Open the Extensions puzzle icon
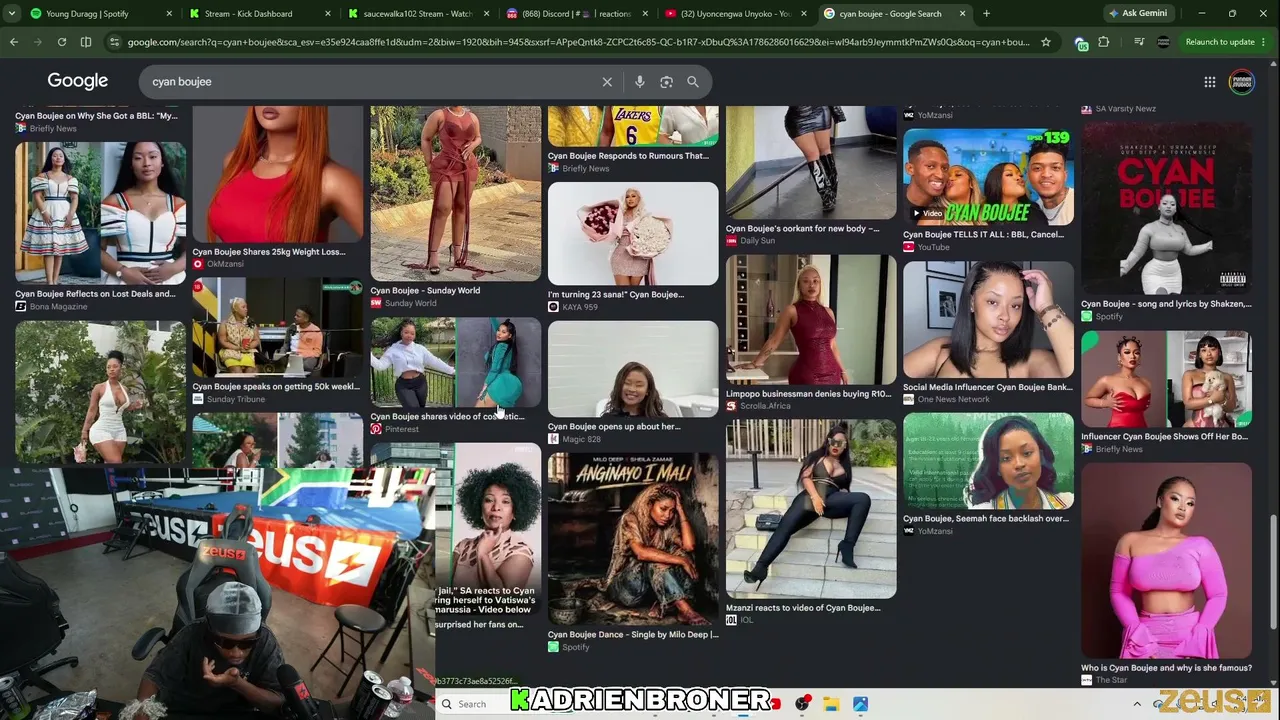1280x720 pixels. coord(1104,42)
